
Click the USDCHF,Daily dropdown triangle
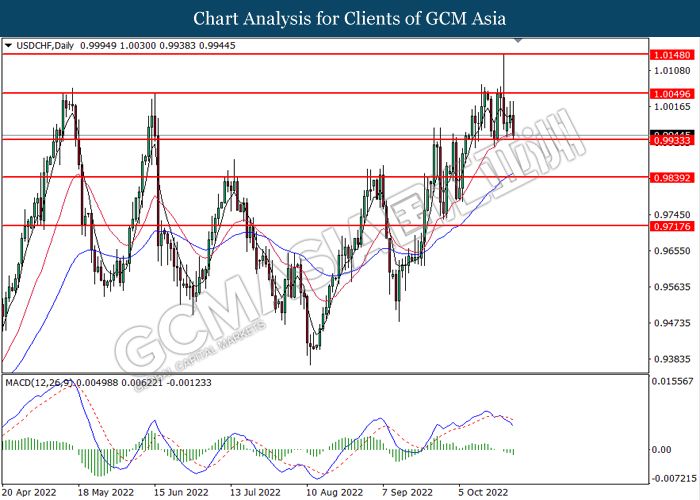coord(8,46)
